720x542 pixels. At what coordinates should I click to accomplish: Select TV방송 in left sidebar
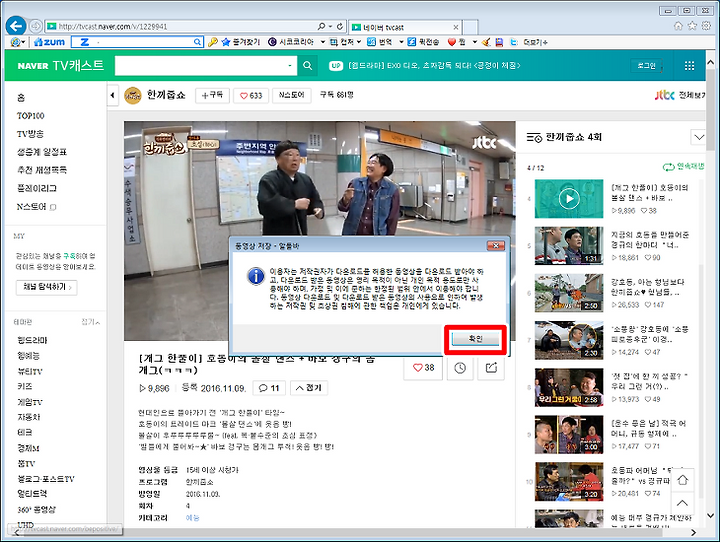tap(30, 134)
